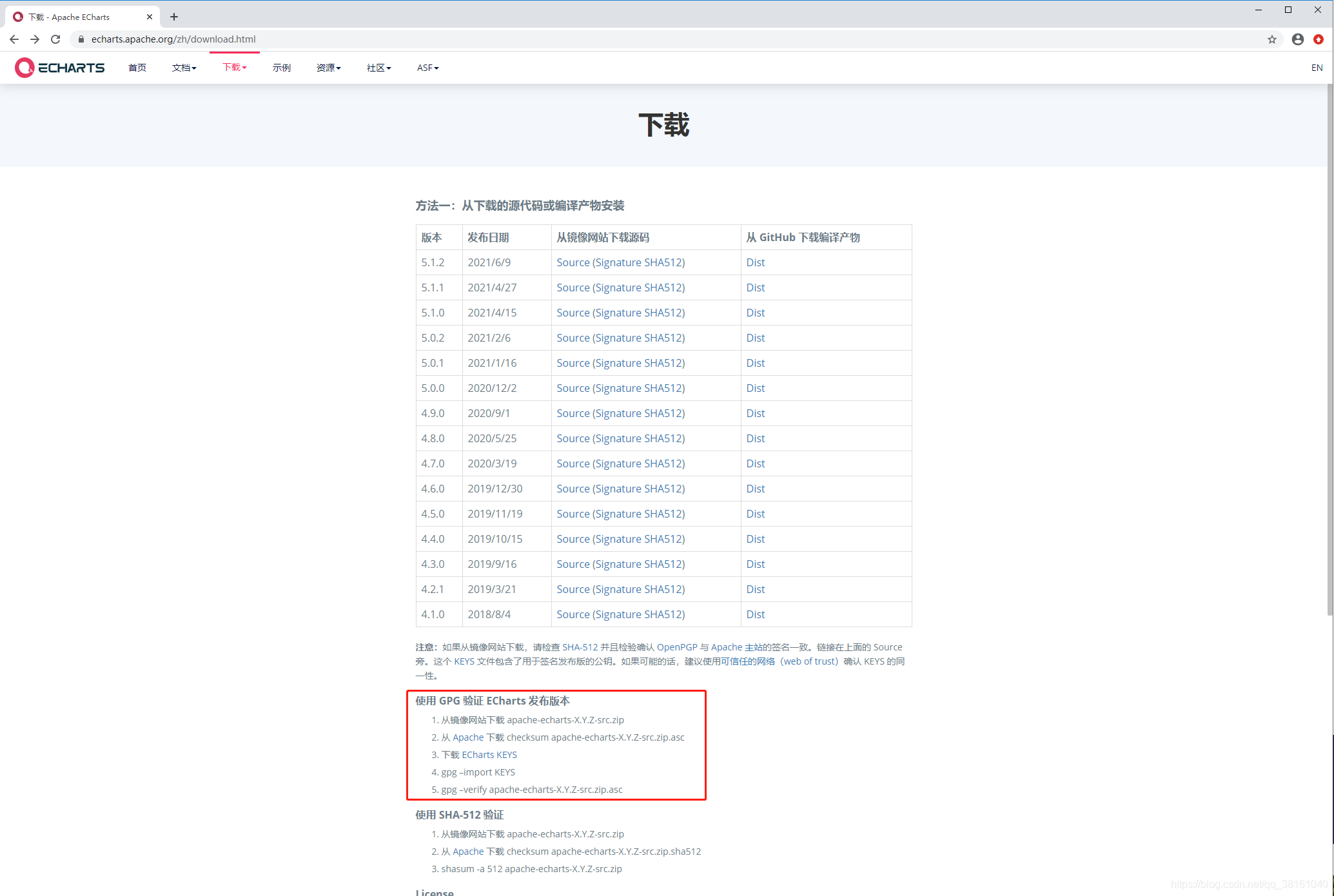1334x896 pixels.
Task: Reload the page with the refresh icon
Action: point(55,39)
